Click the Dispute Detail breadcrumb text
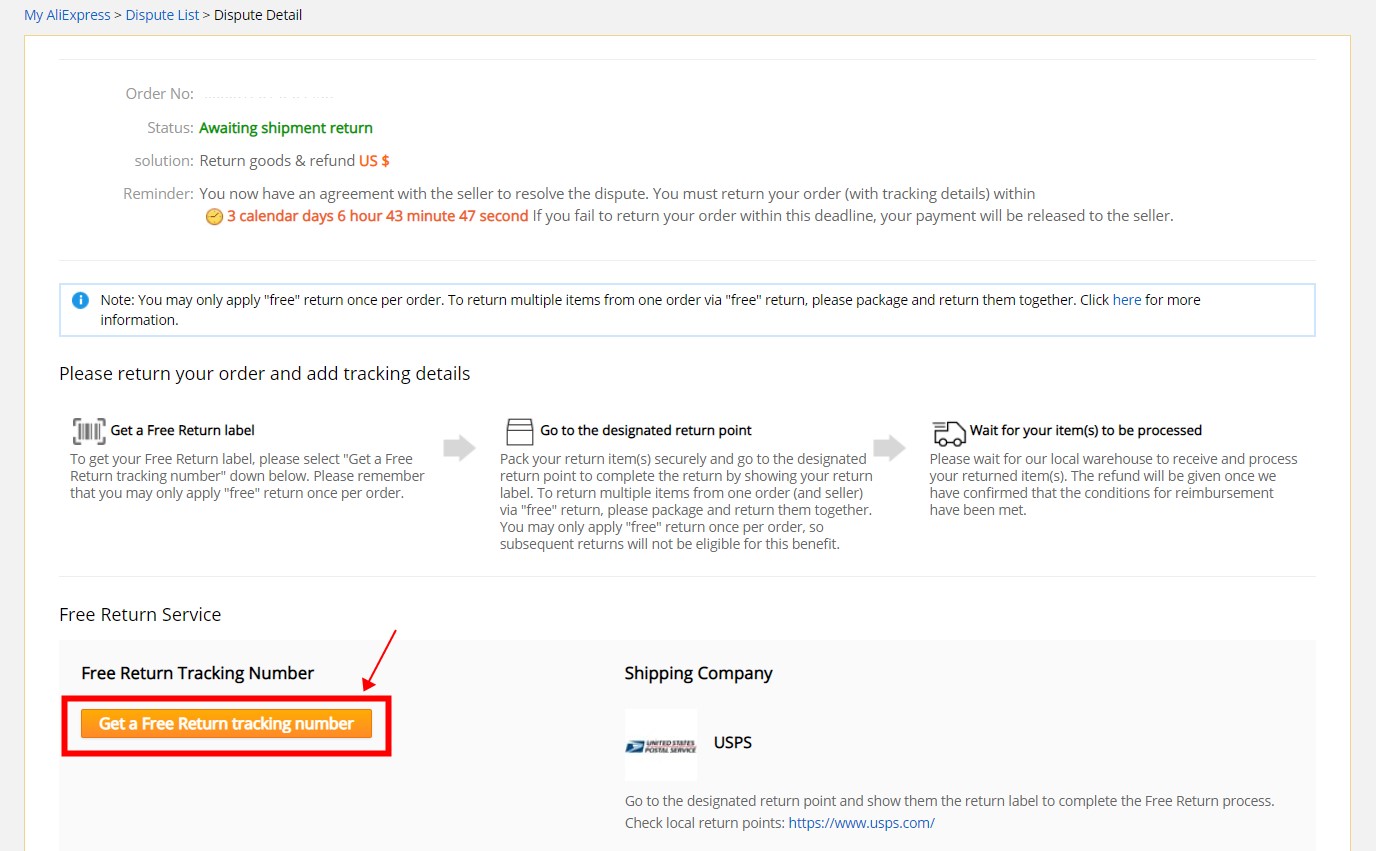The image size is (1376, 851). click(258, 15)
